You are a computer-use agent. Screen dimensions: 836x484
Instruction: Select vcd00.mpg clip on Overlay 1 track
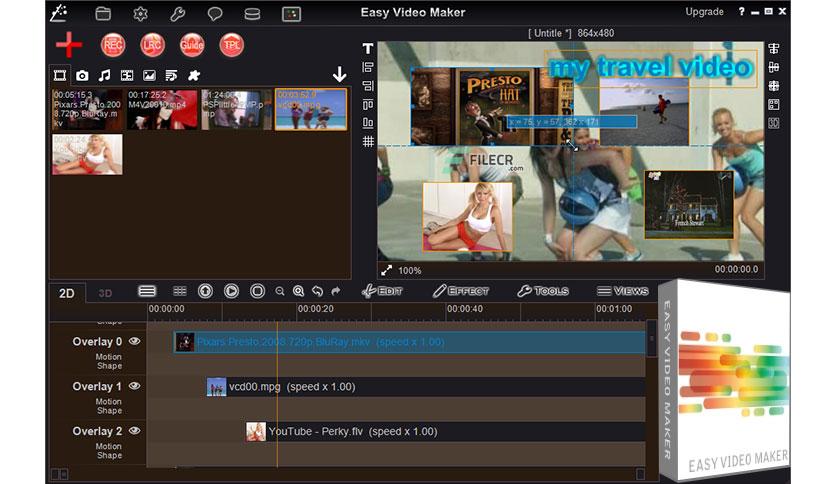coord(425,387)
